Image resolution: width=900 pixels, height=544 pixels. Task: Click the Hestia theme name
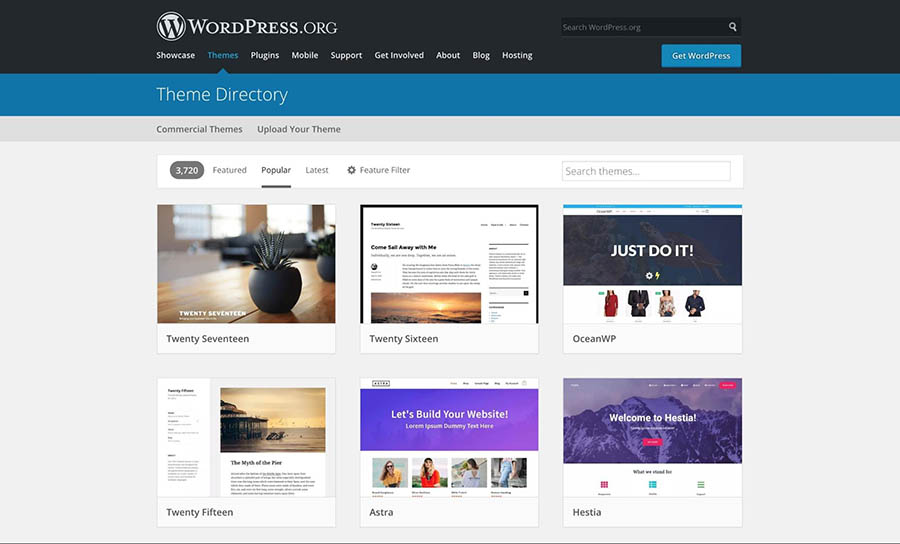coord(587,512)
